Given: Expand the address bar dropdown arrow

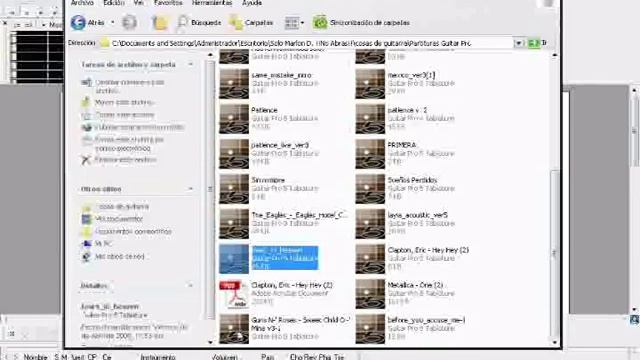Looking at the screenshot, I should coord(518,43).
